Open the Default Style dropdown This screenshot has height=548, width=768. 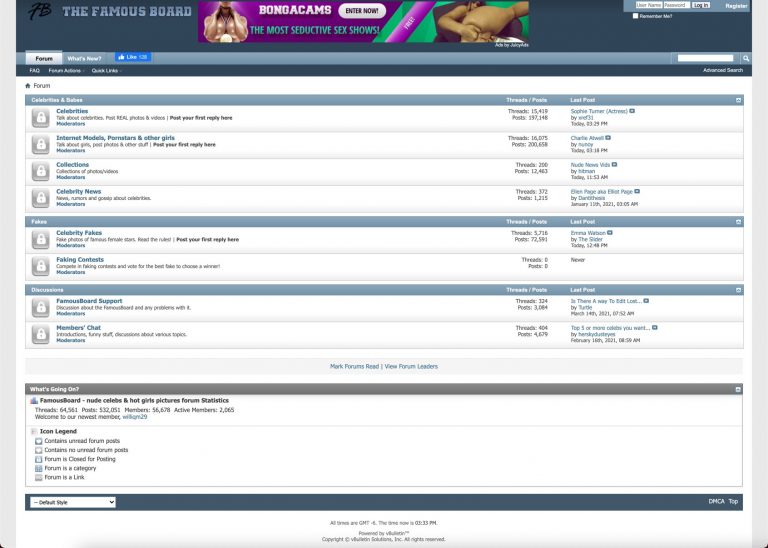(x=73, y=502)
